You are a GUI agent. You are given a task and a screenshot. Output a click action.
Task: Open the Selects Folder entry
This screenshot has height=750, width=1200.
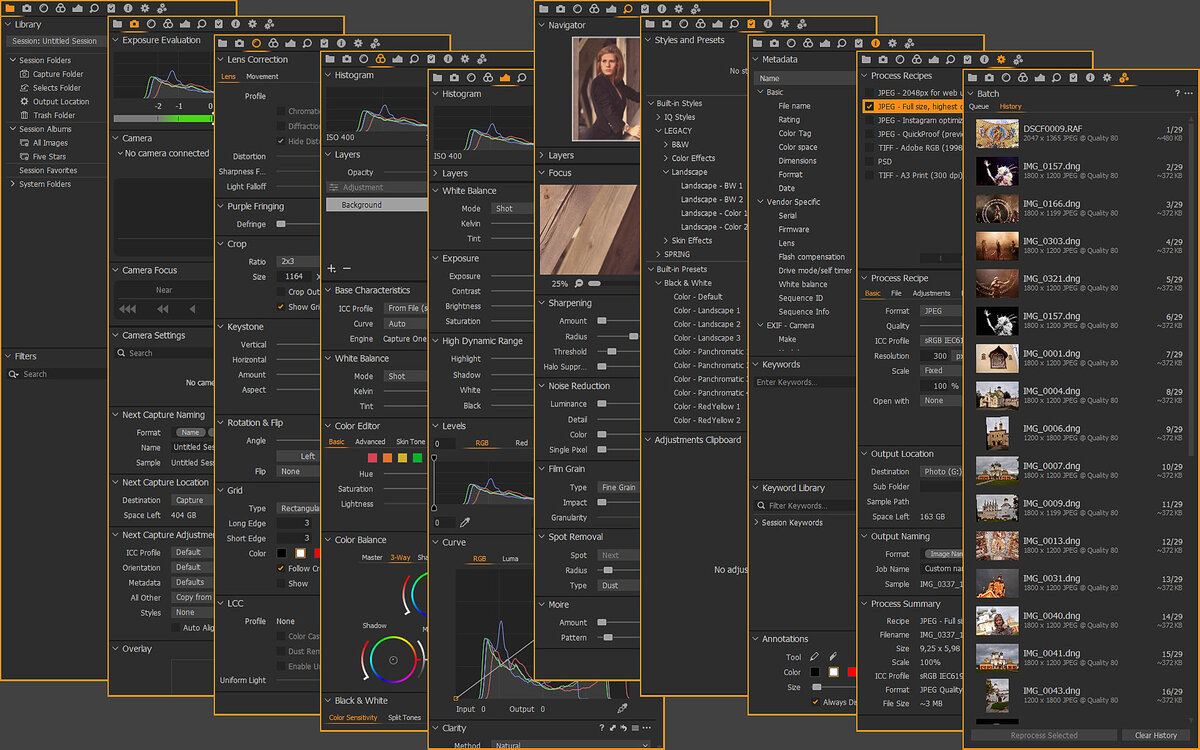click(49, 88)
